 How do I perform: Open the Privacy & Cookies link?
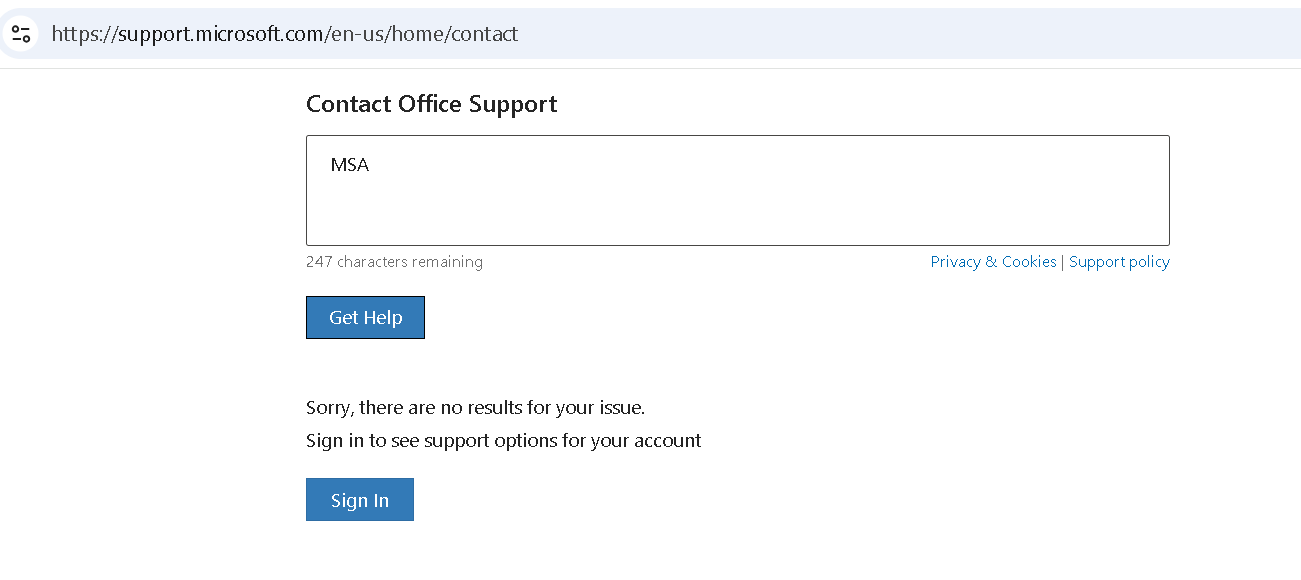coord(993,262)
